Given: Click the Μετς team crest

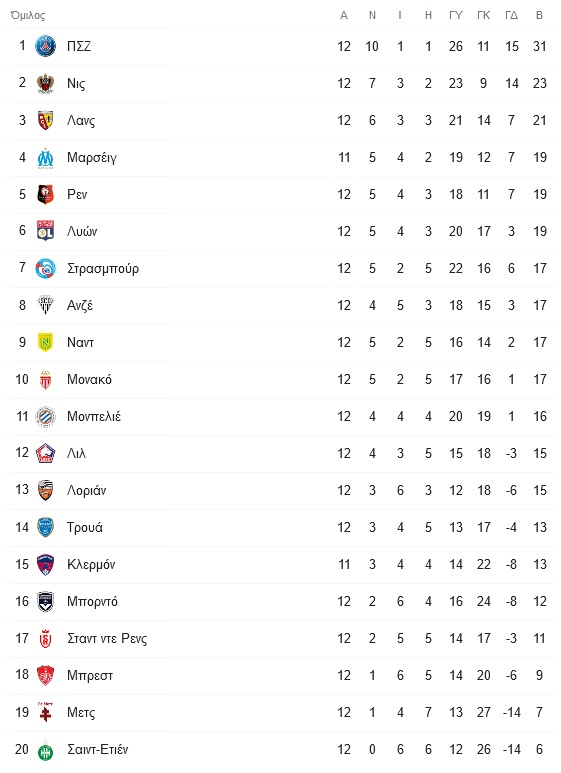Looking at the screenshot, I should (45, 712).
